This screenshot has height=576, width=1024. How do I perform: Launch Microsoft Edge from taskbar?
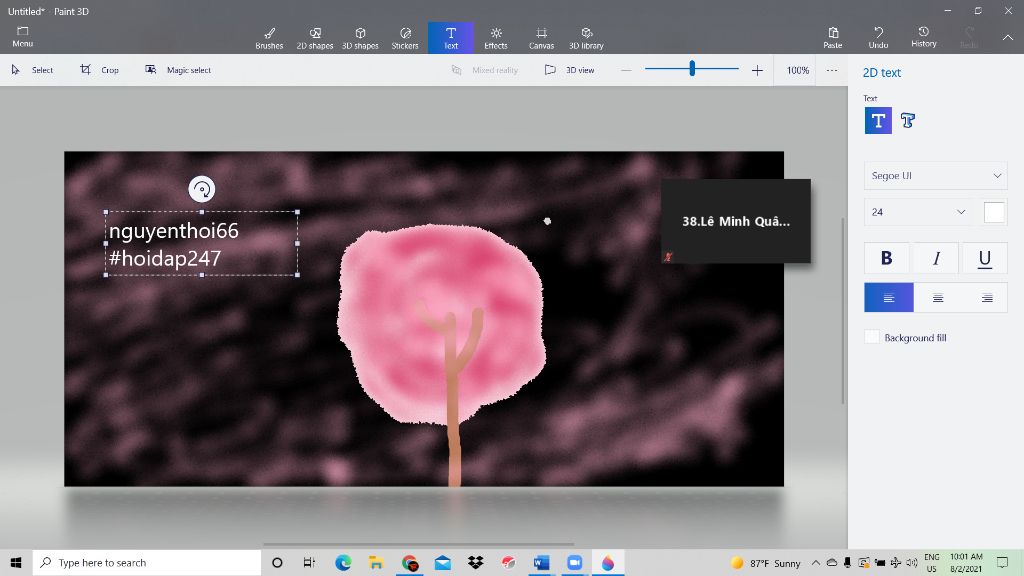(x=343, y=562)
